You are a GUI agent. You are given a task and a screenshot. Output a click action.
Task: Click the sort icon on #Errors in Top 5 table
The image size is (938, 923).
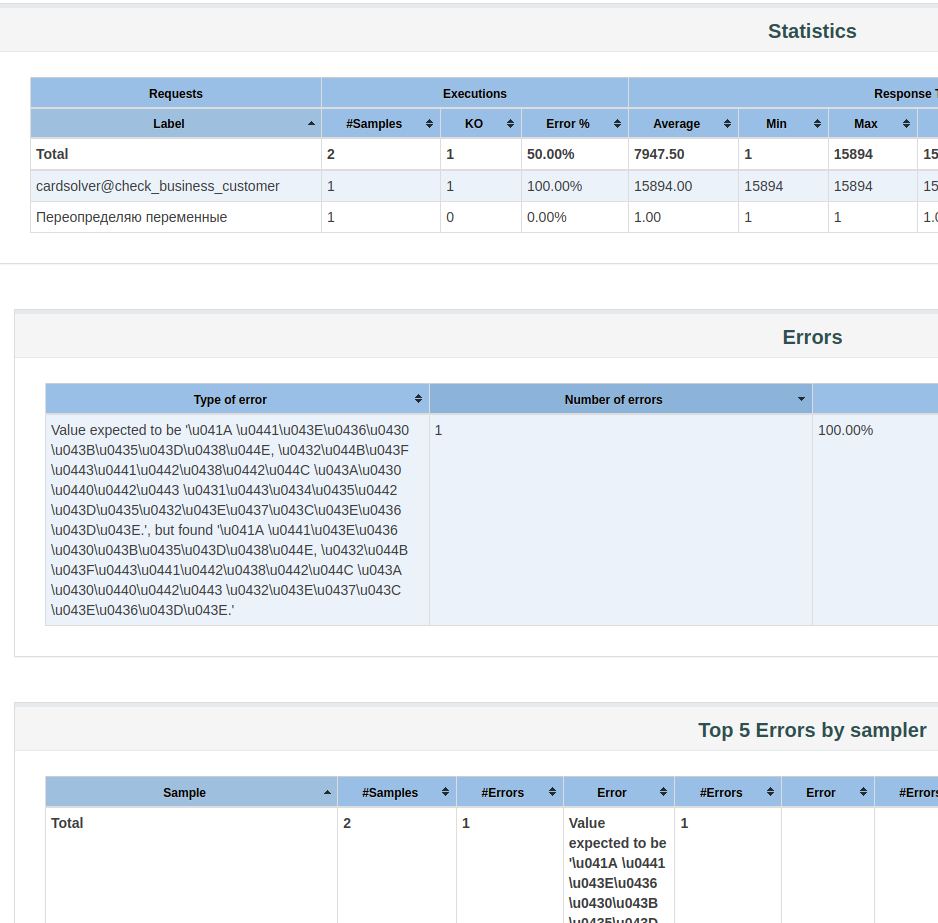(x=551, y=792)
